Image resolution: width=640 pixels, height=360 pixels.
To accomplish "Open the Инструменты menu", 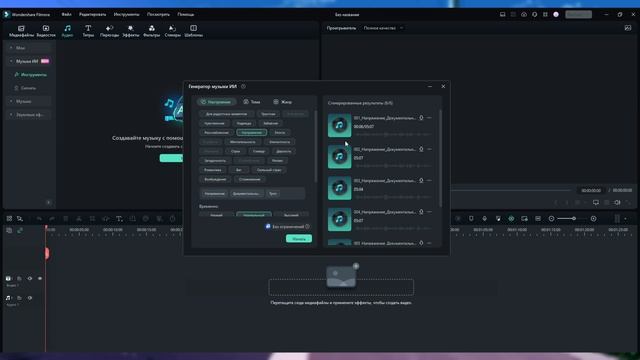I will (127, 14).
